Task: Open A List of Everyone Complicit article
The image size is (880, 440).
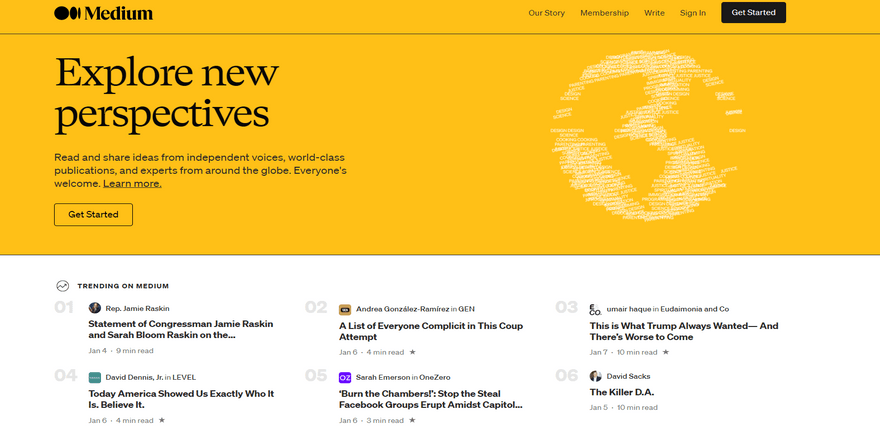Action: (x=430, y=331)
